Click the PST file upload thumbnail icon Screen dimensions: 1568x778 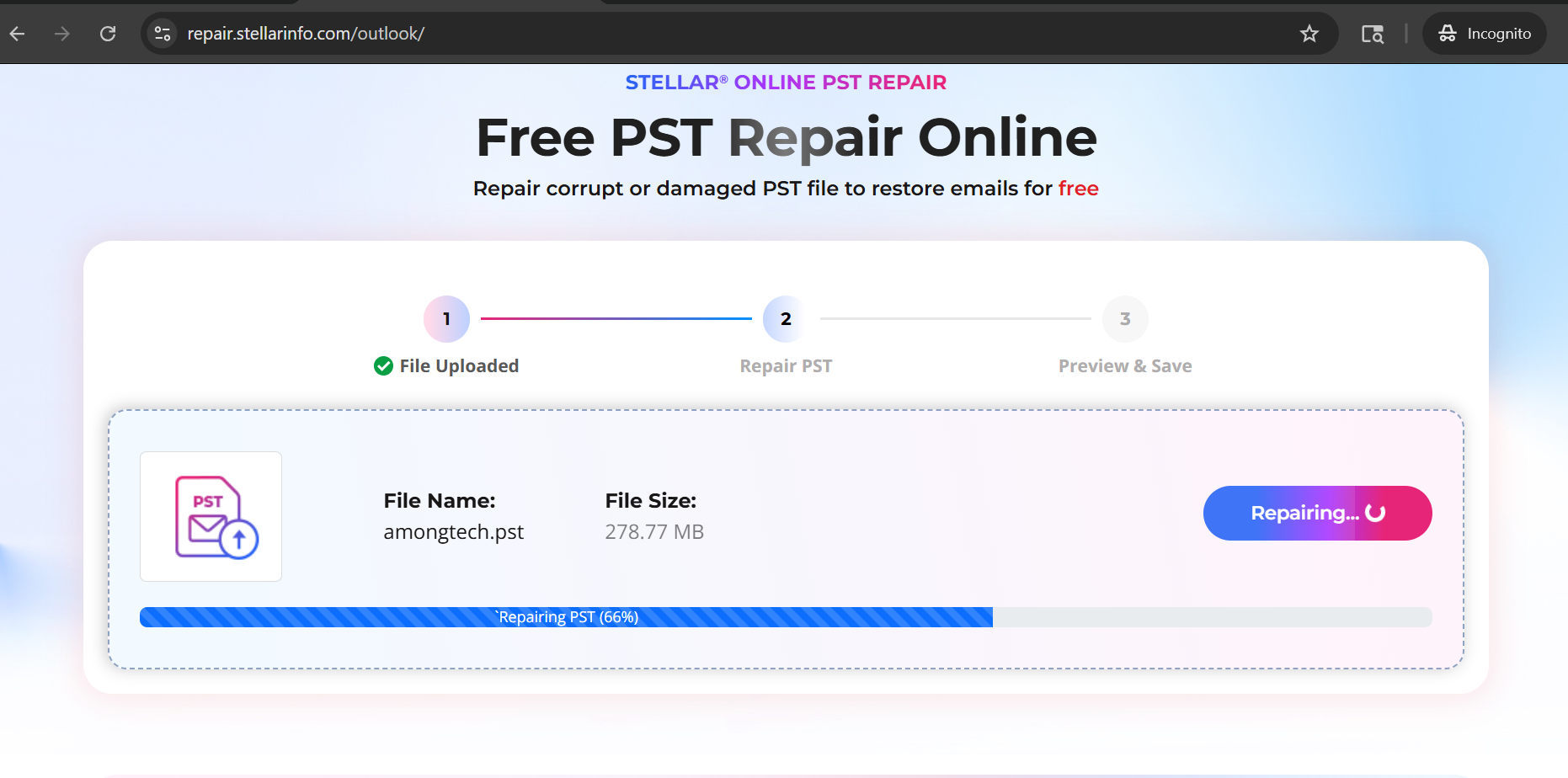(x=211, y=516)
